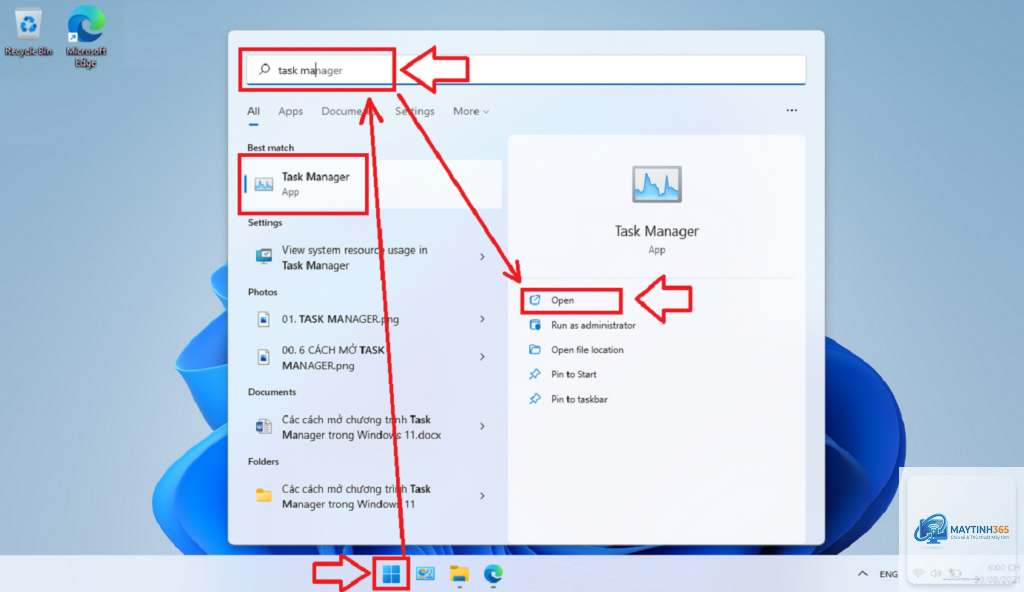Switch to the Apps tab
The image size is (1024, 592).
(291, 111)
